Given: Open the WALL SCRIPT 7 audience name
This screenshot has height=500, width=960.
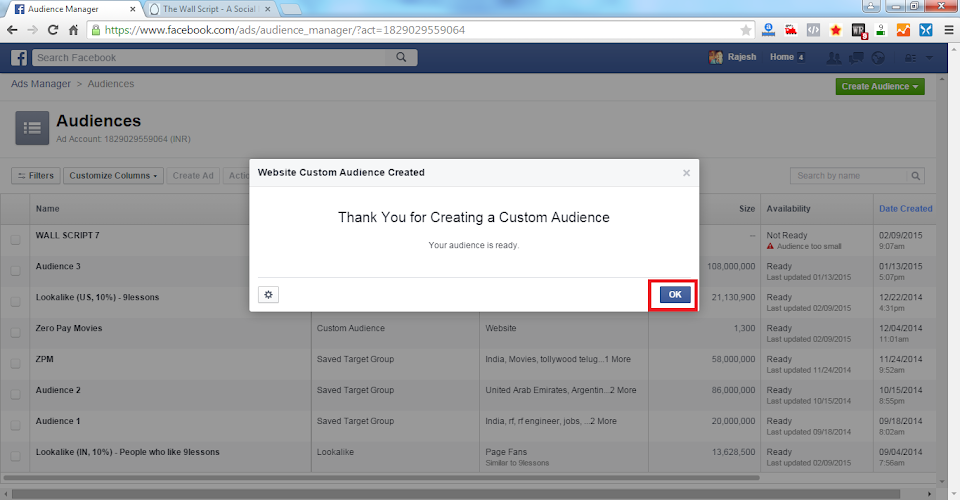Looking at the screenshot, I should click(x=67, y=236).
